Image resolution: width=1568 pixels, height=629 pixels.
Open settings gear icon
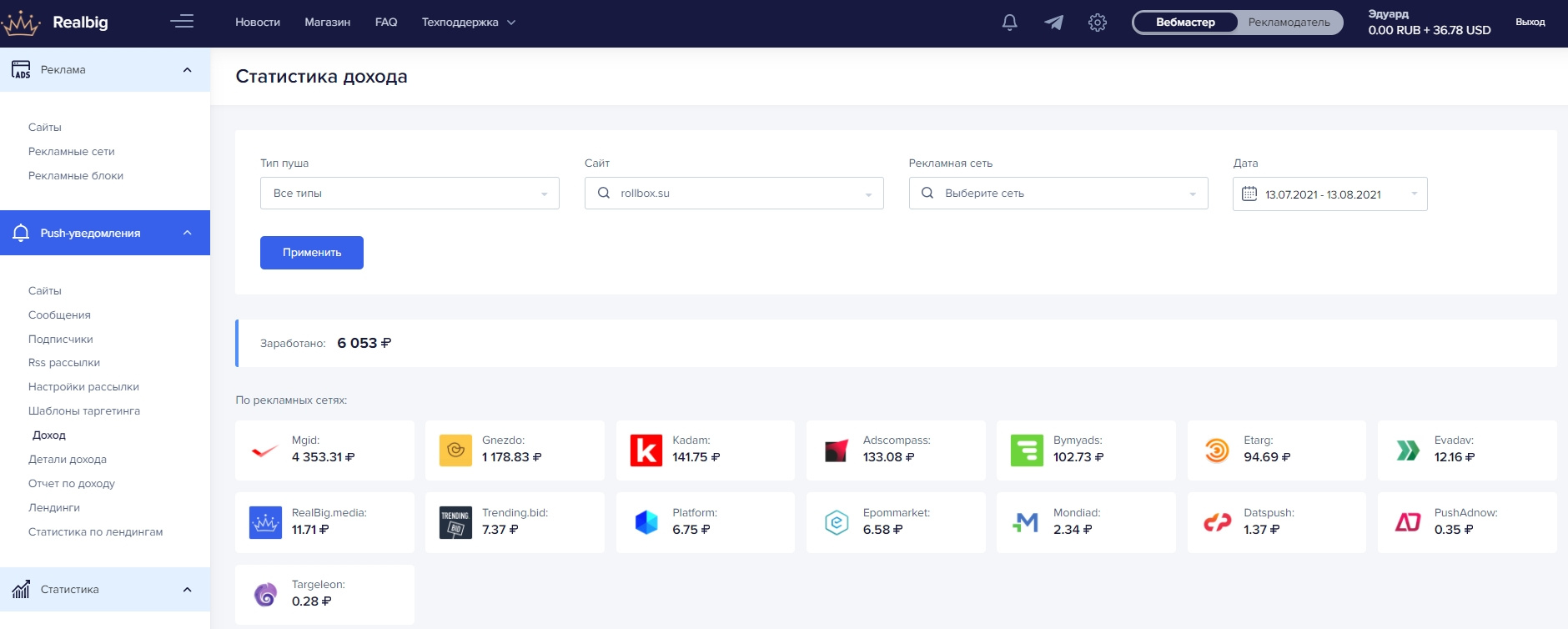click(1098, 23)
